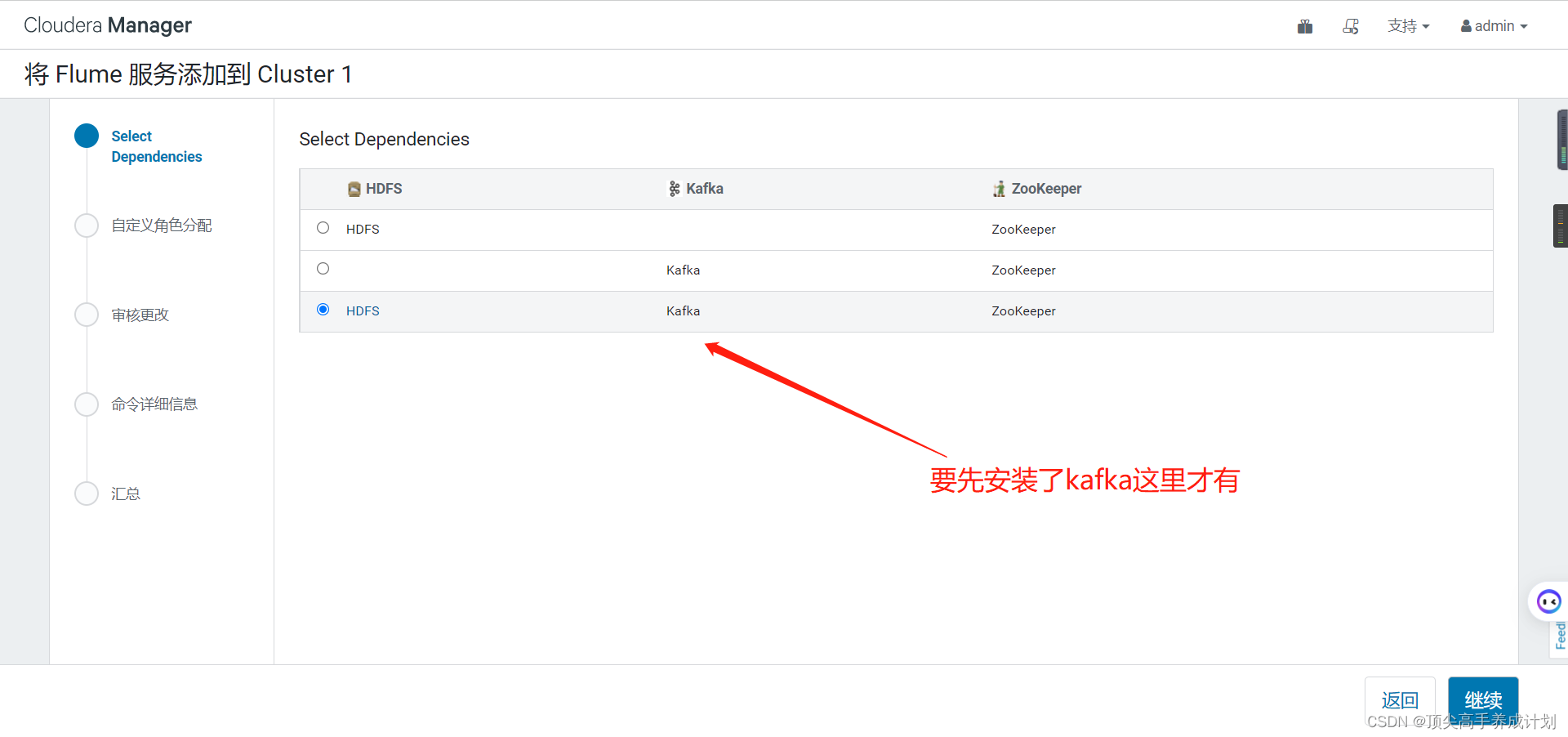Click the HDFS service icon in table header

pyautogui.click(x=354, y=190)
